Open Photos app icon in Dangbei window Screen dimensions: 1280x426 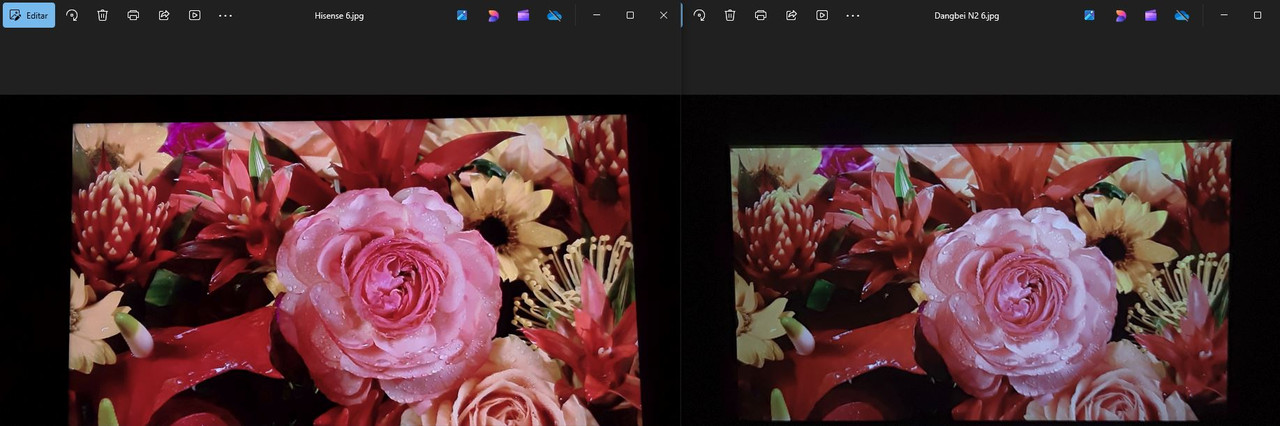coord(1090,15)
